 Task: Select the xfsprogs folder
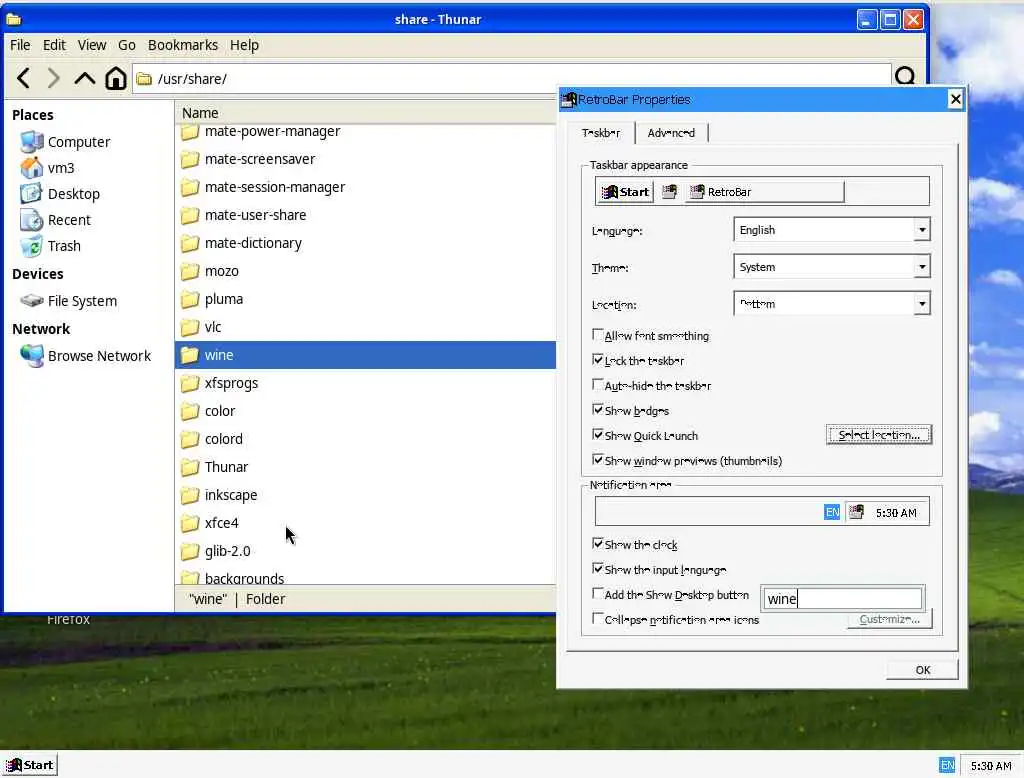219,383
